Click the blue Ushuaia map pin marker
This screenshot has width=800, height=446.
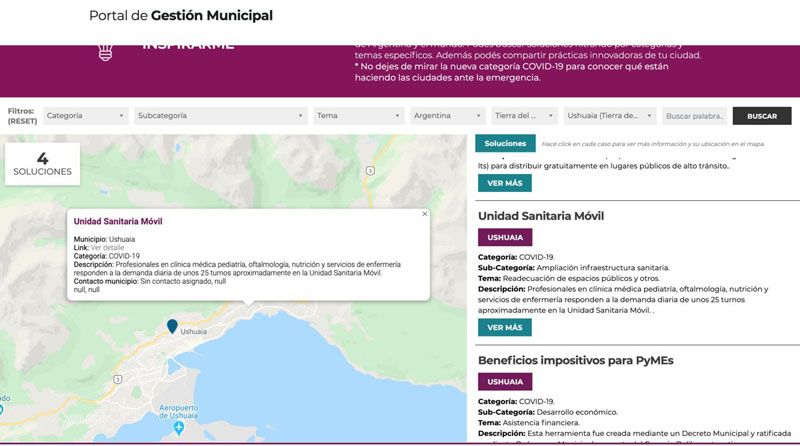[x=172, y=326]
